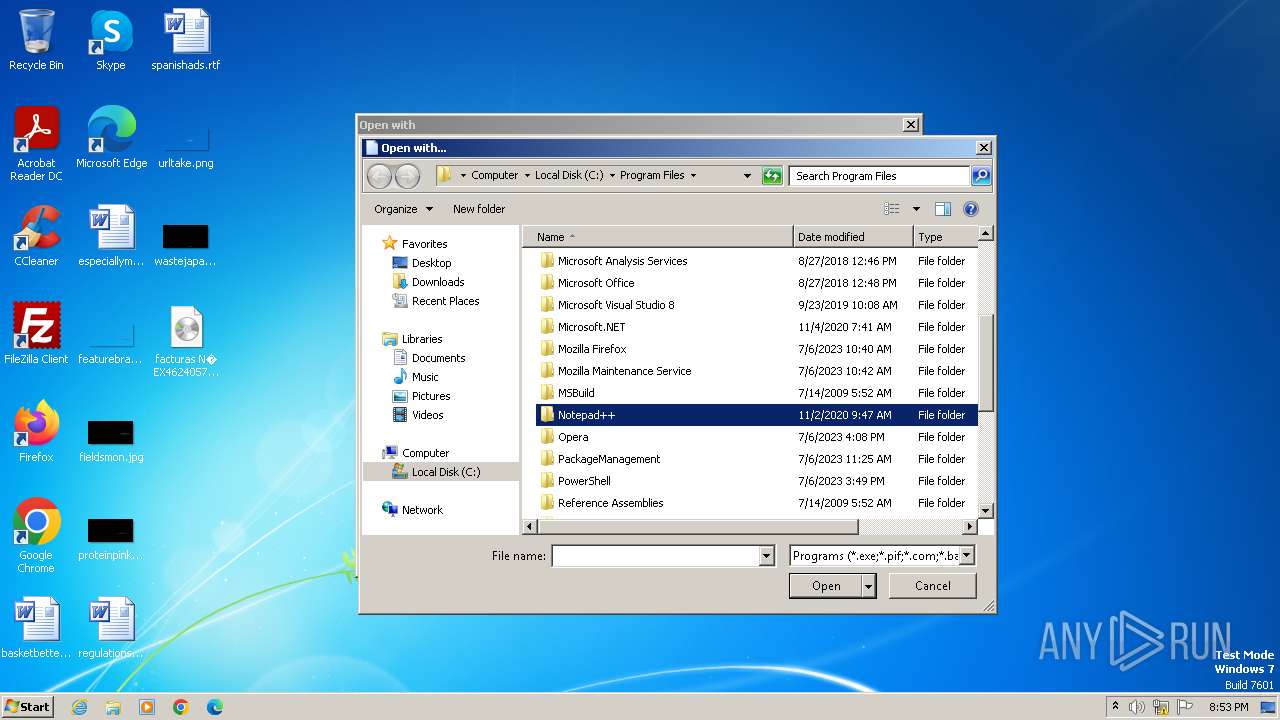Viewport: 1280px width, 720px height.
Task: Open Windows Media Player taskbar icon
Action: pos(147,707)
